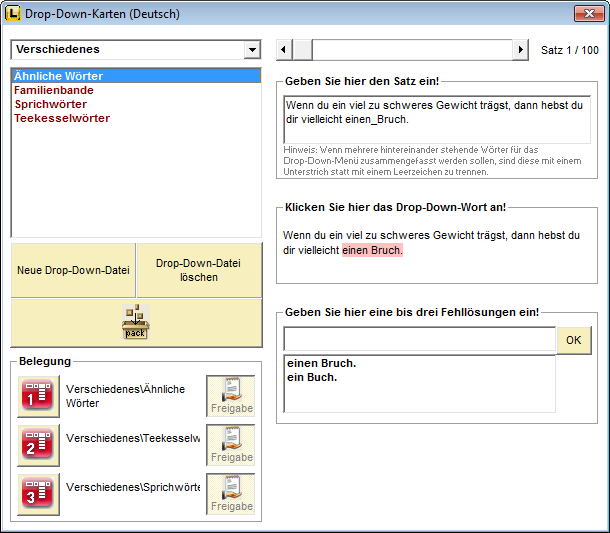Select Familienbande in the file list

54,90
